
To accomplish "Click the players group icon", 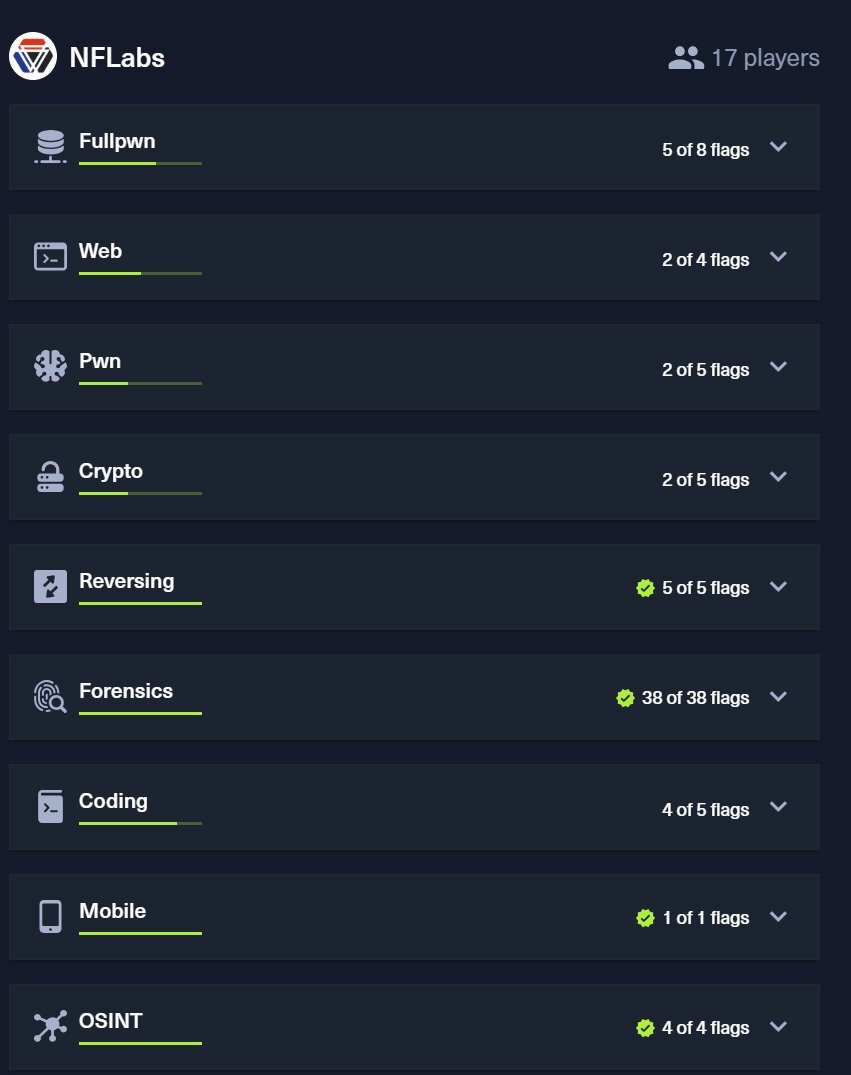I will coord(686,58).
